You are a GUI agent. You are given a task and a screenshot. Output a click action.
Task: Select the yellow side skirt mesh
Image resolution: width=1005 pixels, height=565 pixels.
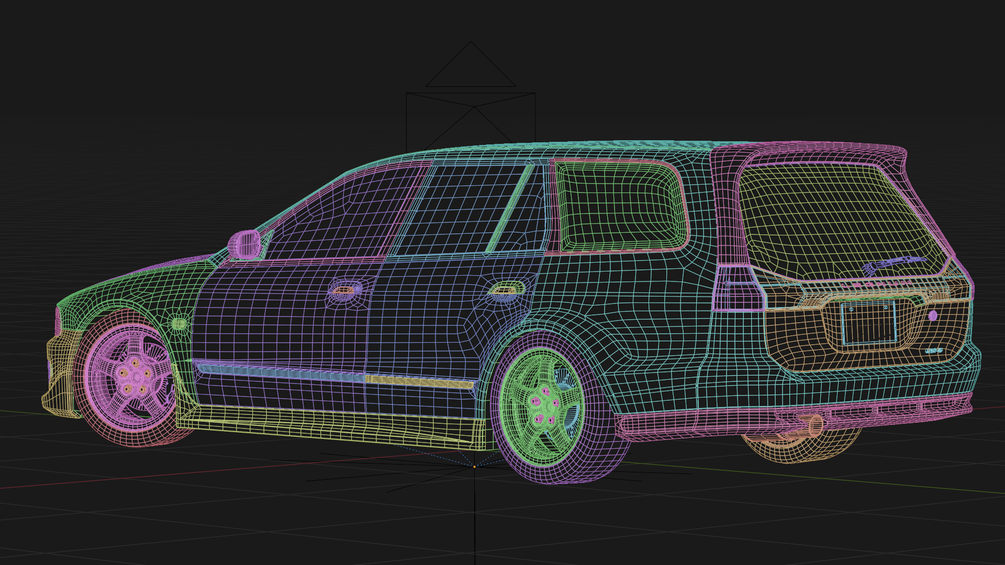332,425
